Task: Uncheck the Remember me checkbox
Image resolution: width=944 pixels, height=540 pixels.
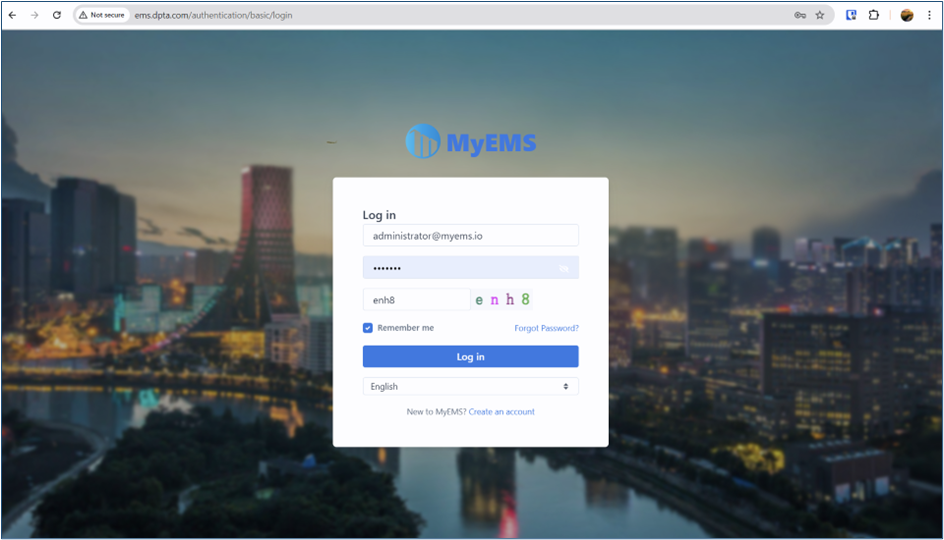Action: [368, 328]
